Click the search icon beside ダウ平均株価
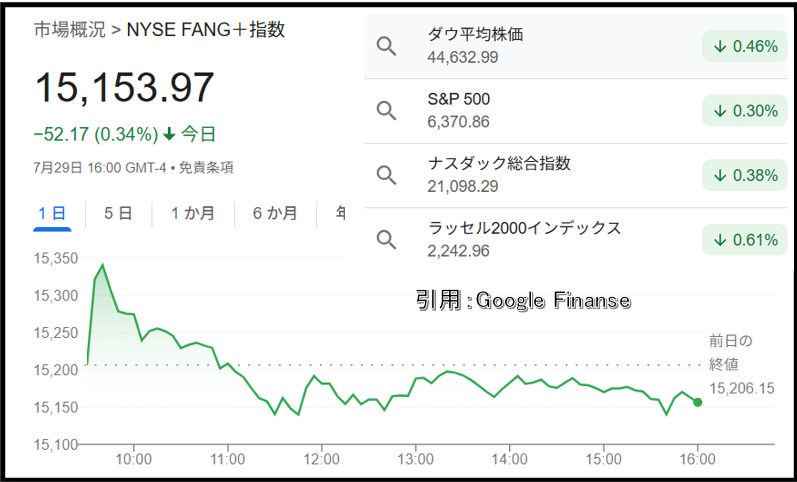 [x=386, y=46]
